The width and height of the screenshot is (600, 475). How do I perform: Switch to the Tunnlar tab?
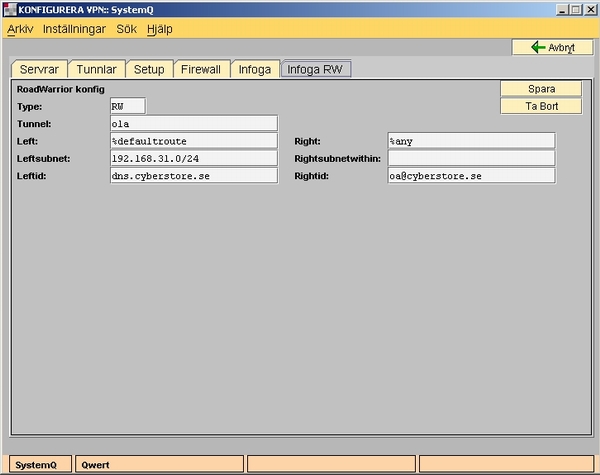click(98, 69)
